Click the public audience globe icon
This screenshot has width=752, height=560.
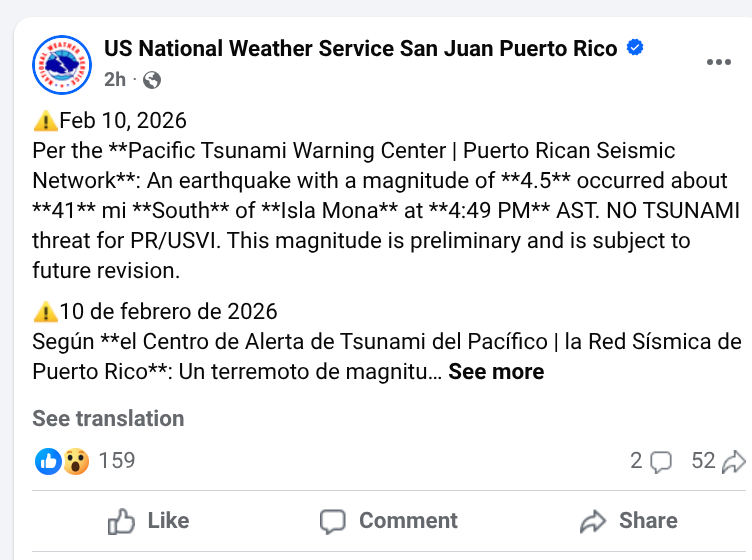[151, 80]
